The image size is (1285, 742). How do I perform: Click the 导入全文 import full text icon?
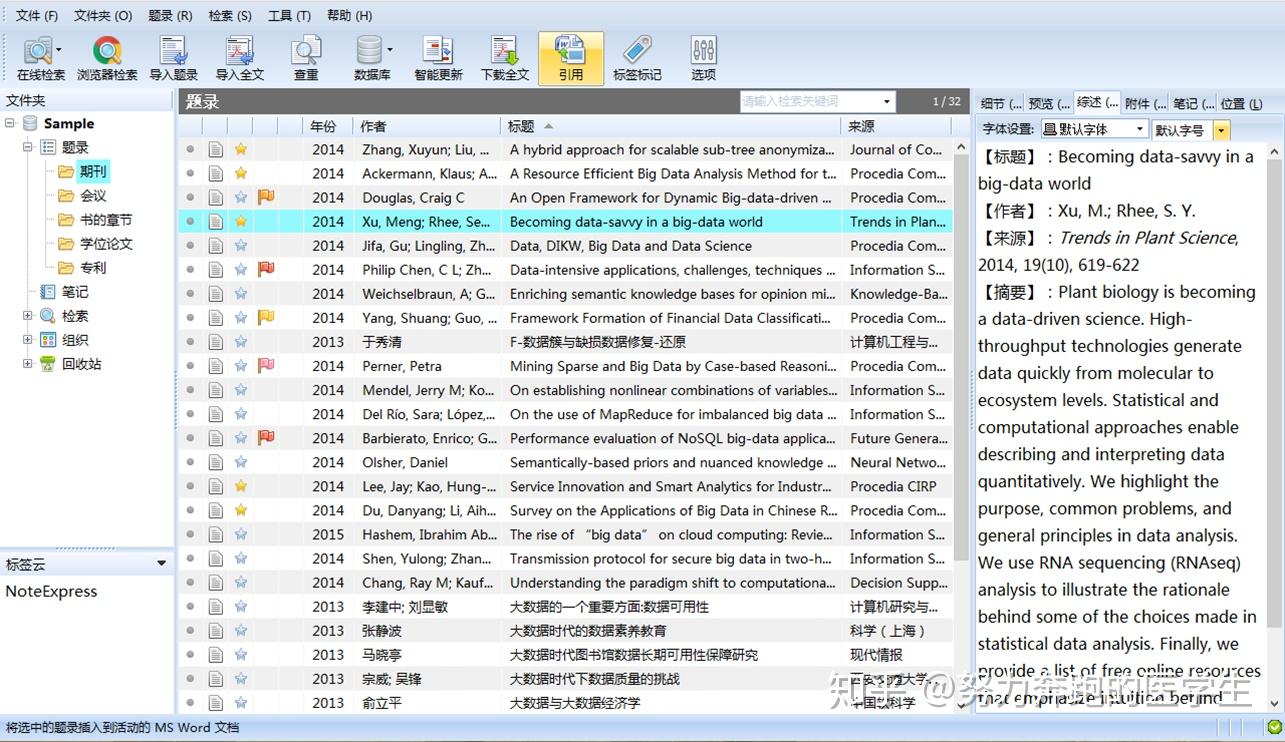(240, 59)
